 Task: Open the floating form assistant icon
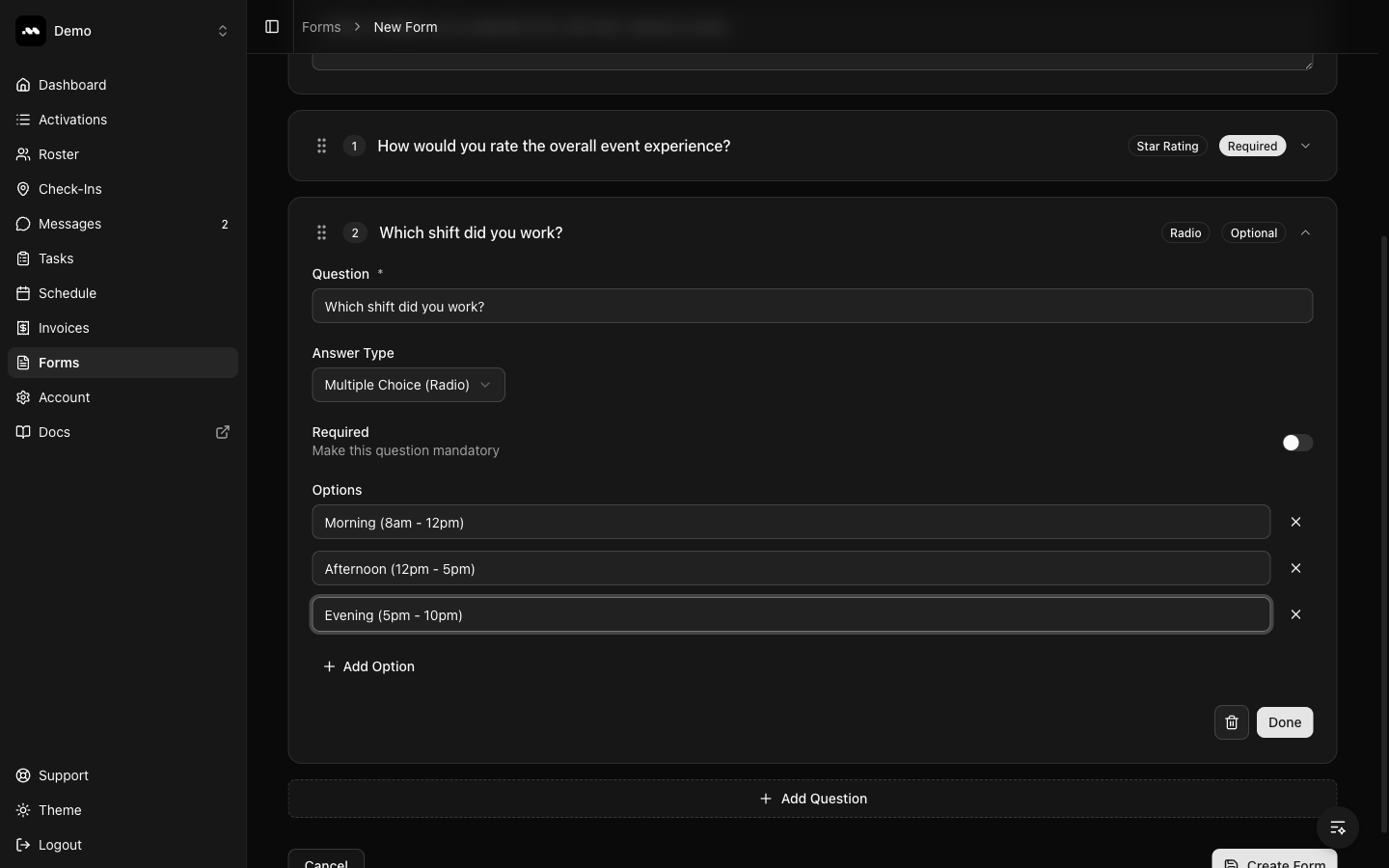pyautogui.click(x=1337, y=827)
